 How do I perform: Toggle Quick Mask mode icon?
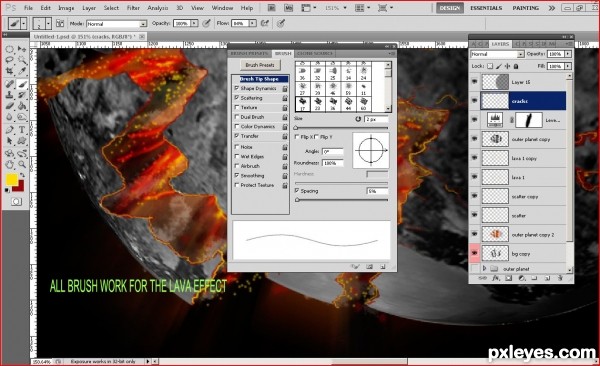pyautogui.click(x=16, y=201)
